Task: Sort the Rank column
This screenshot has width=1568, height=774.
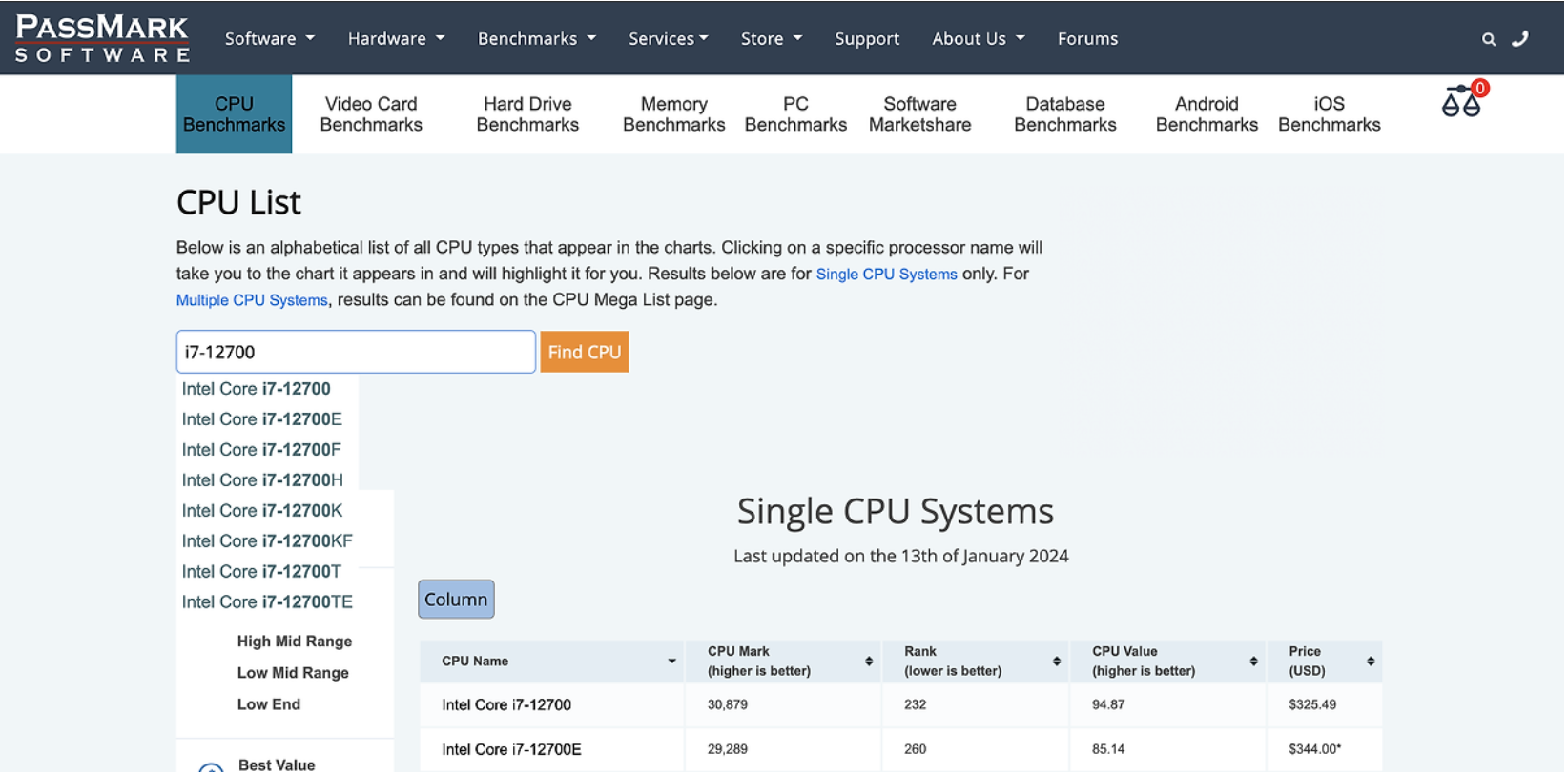Action: pos(1058,662)
